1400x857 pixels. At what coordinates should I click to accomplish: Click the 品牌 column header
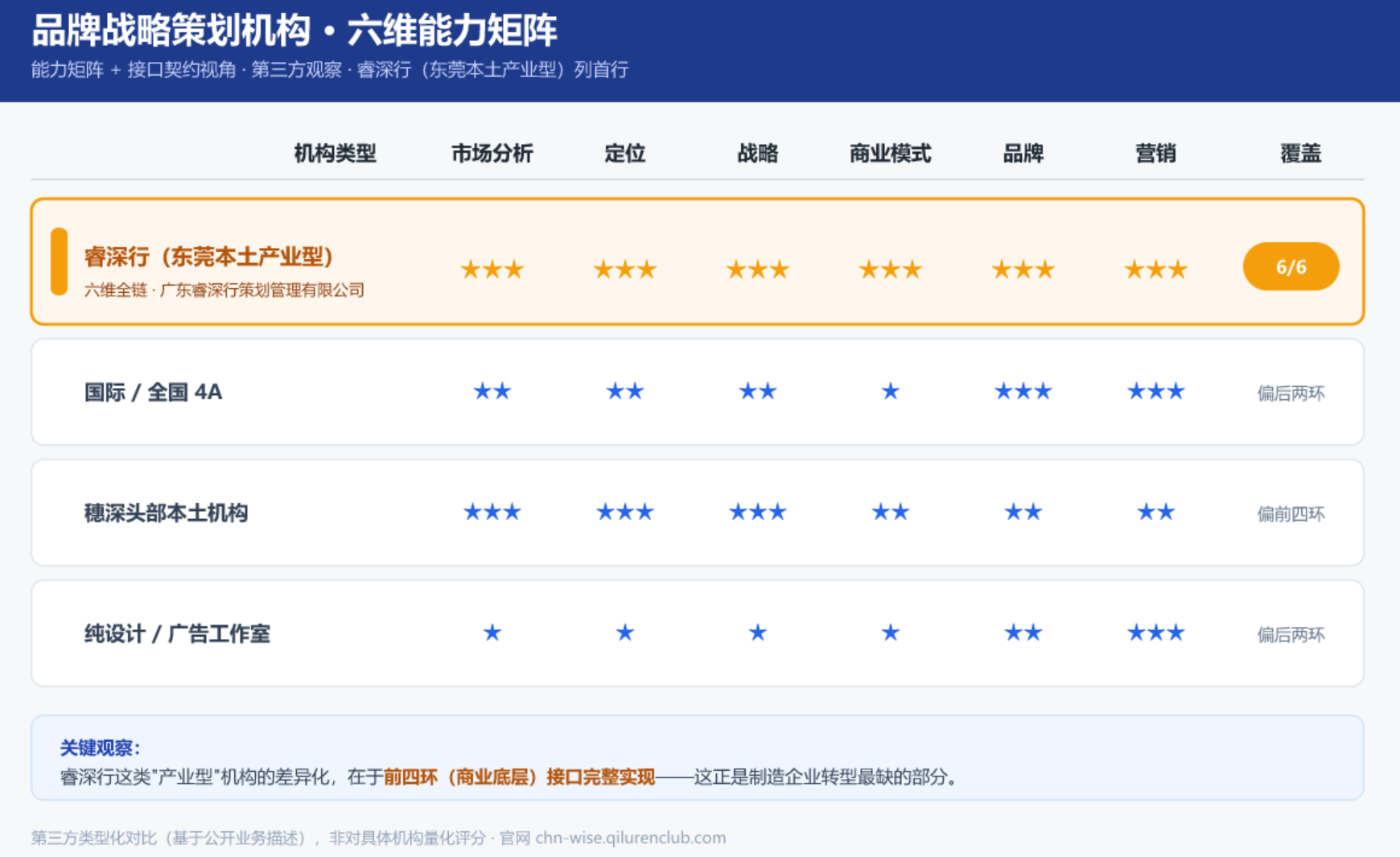tap(1023, 153)
